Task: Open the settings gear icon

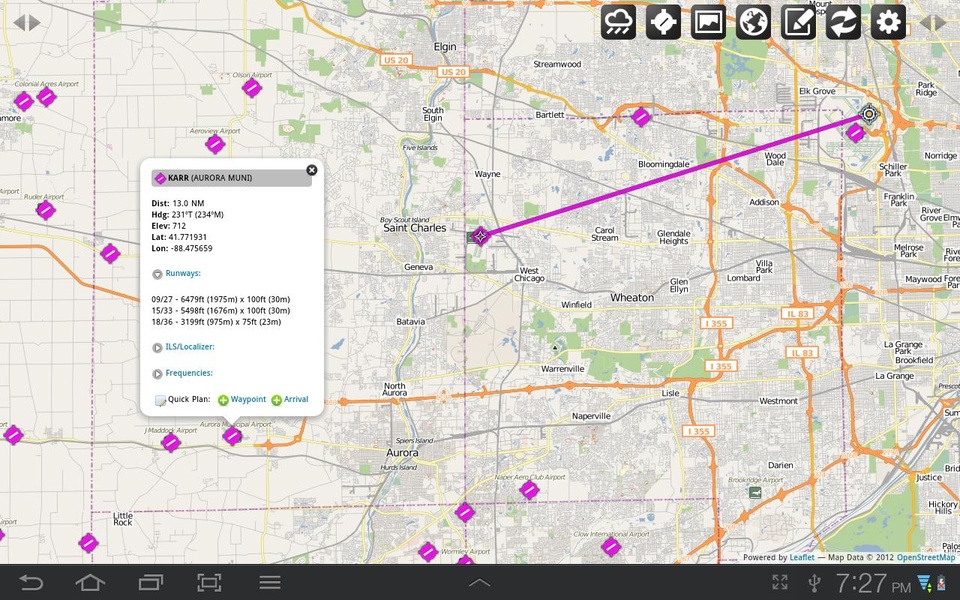Action: point(888,23)
